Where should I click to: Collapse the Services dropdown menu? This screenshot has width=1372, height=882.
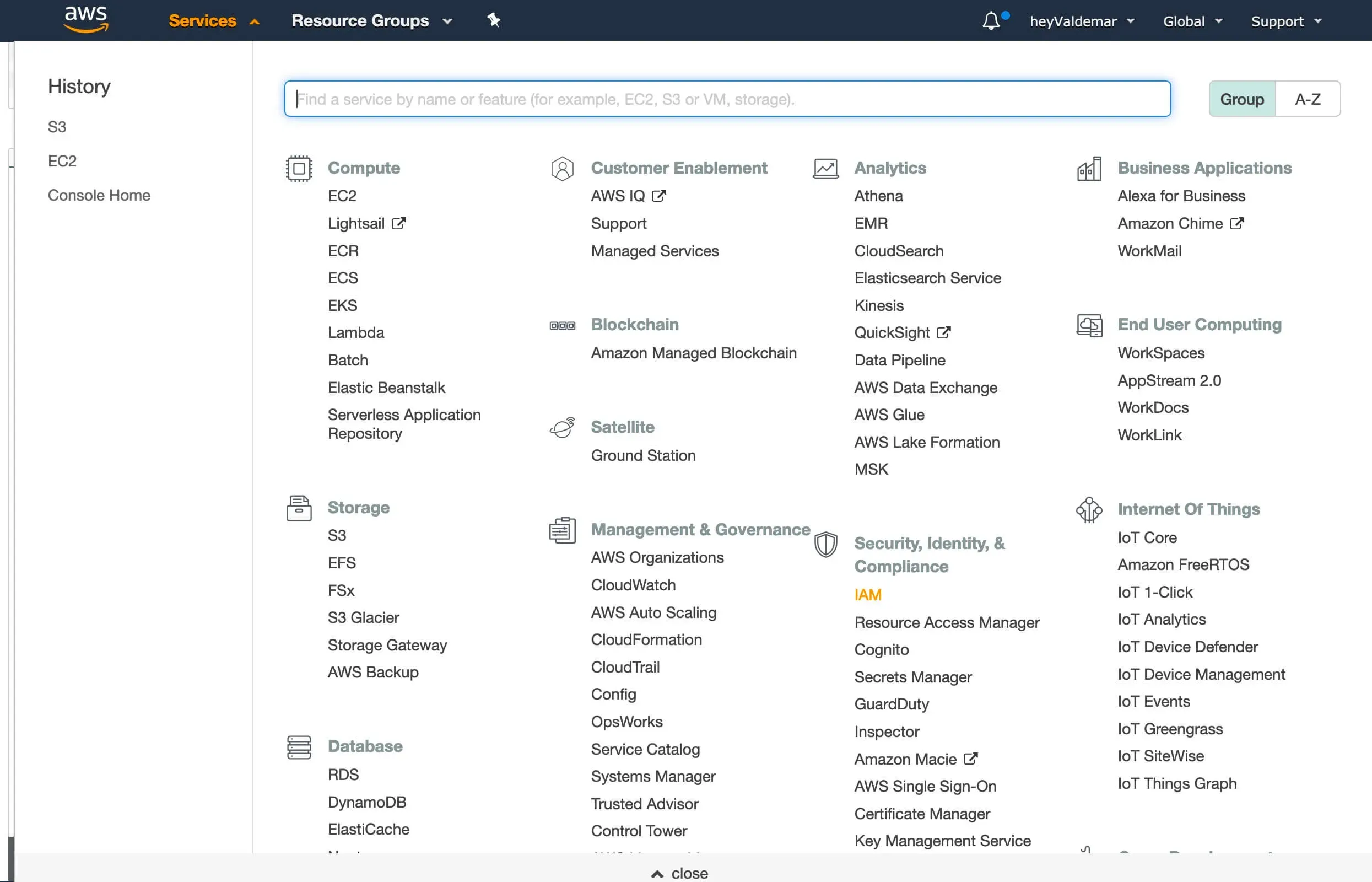click(x=214, y=20)
